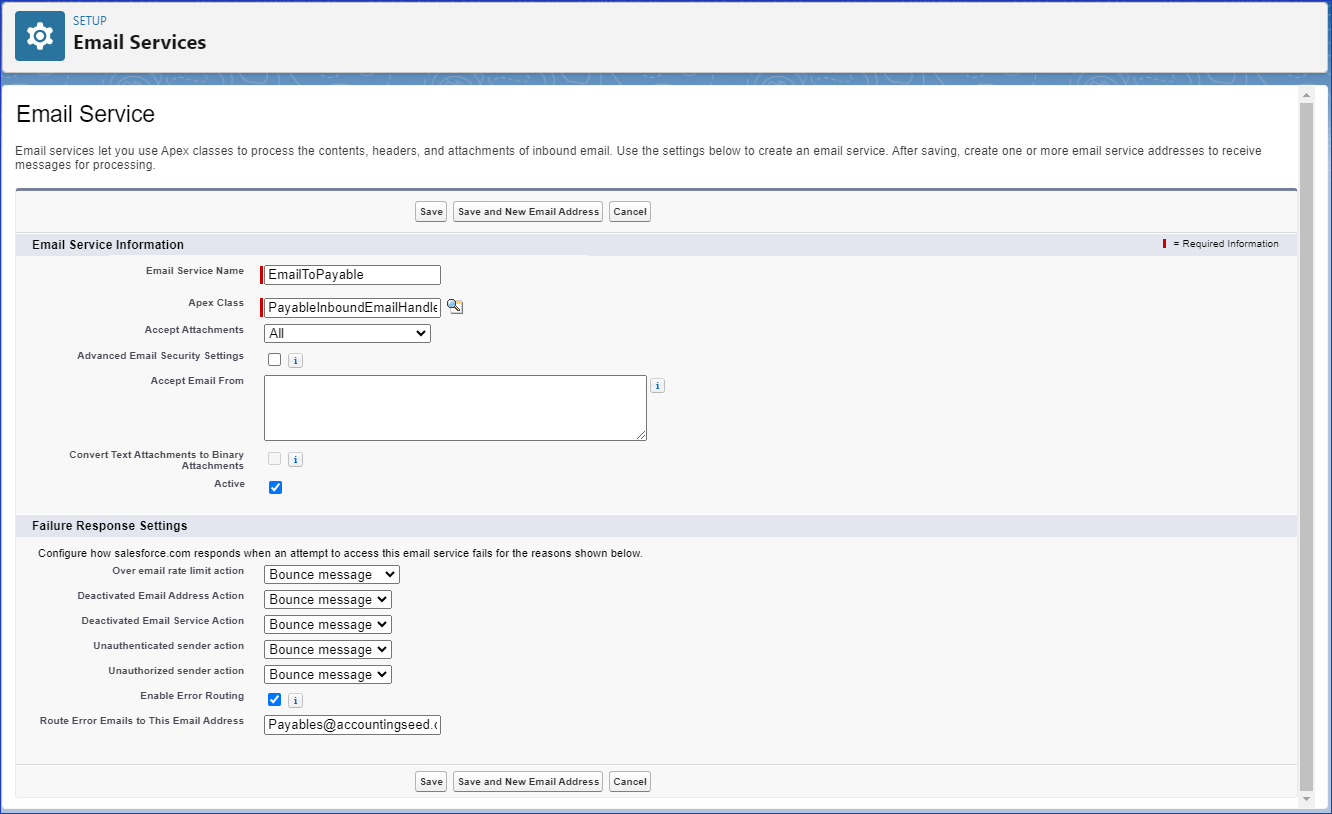
Task: Click info icon next to Accept Email From
Action: 657,386
